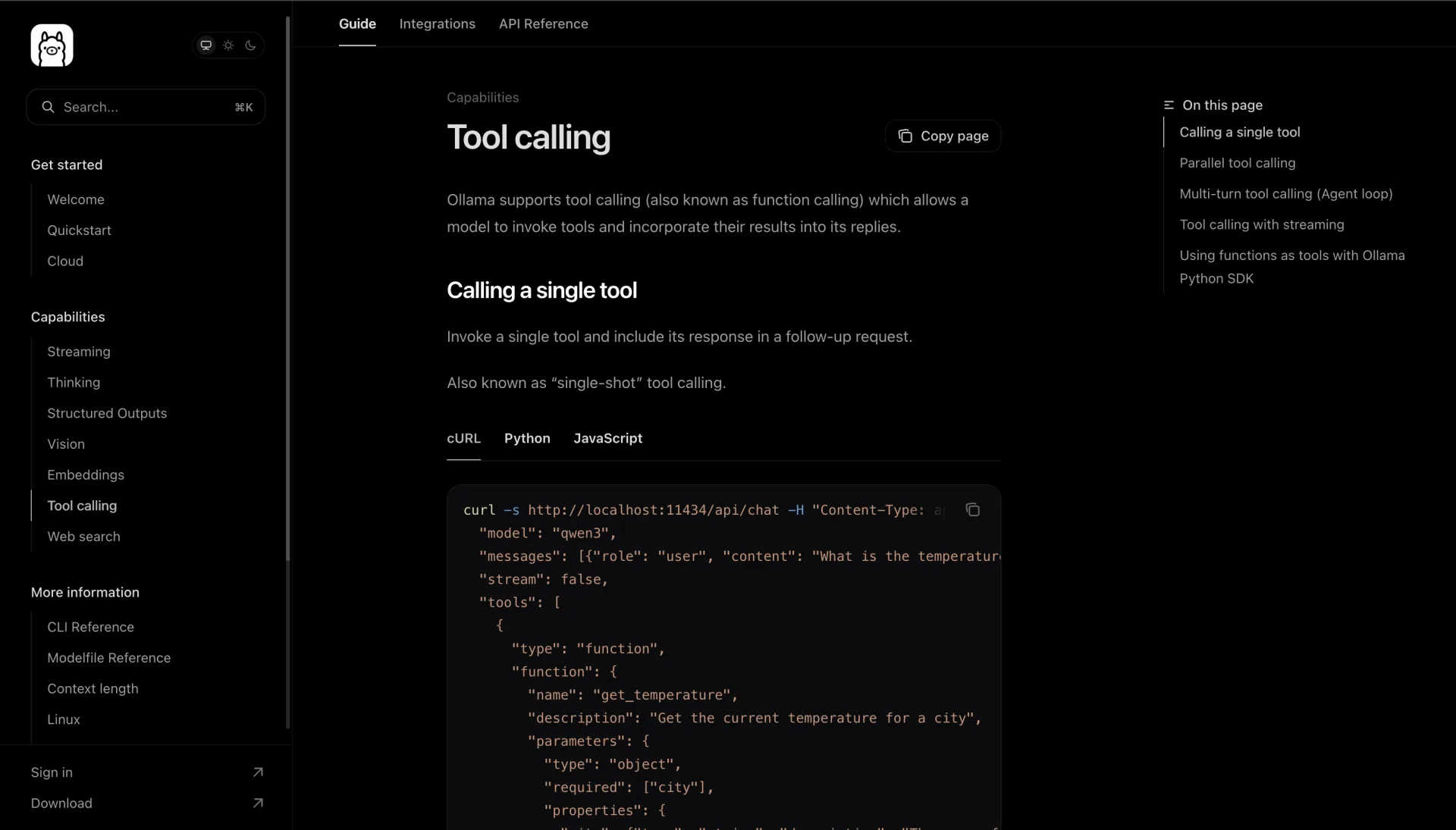Click the sidebar vertical scrollbar
The image size is (1456, 830).
click(x=287, y=288)
